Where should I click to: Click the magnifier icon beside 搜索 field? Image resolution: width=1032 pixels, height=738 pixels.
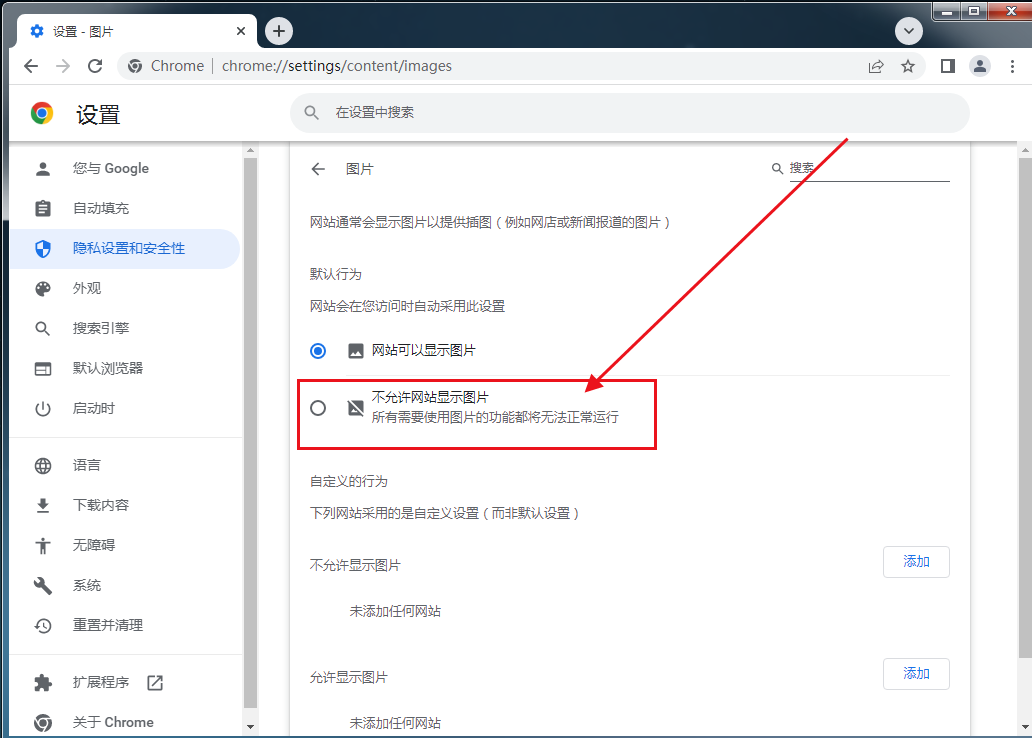tap(777, 169)
